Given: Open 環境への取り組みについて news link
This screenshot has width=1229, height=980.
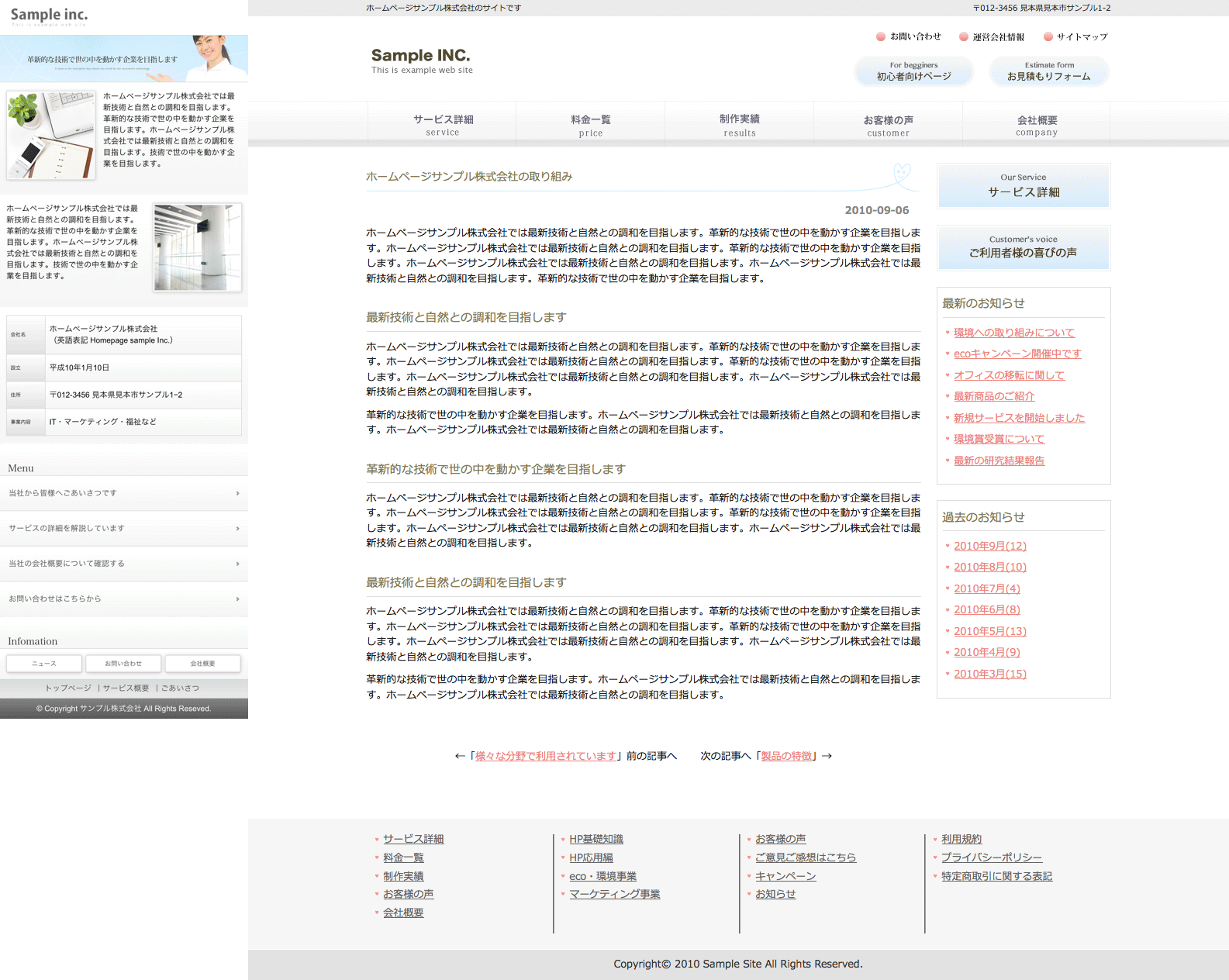Looking at the screenshot, I should pyautogui.click(x=1013, y=333).
